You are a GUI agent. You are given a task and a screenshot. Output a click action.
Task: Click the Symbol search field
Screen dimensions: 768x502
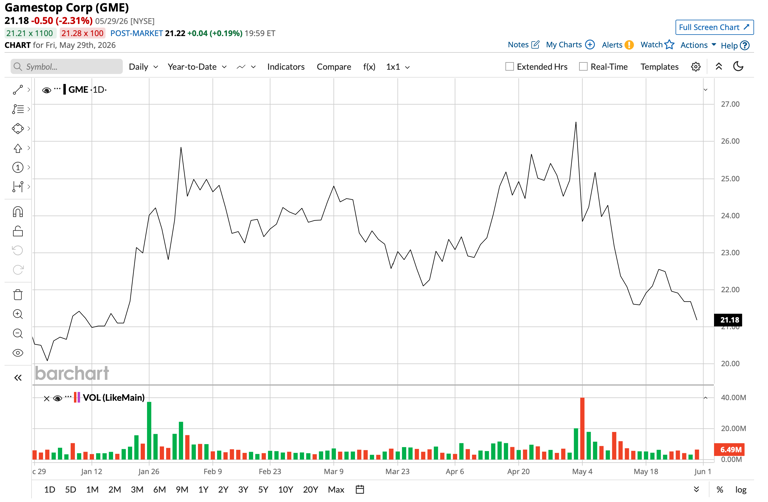[x=67, y=67]
